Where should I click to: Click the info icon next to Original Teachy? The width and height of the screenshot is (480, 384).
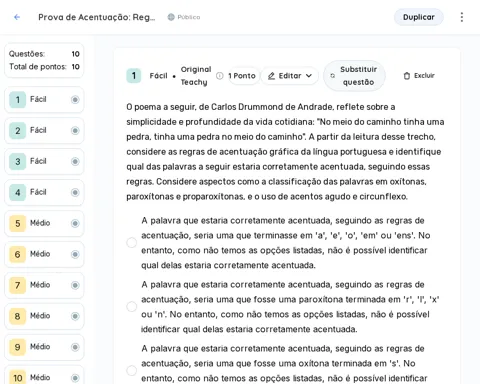click(x=220, y=76)
